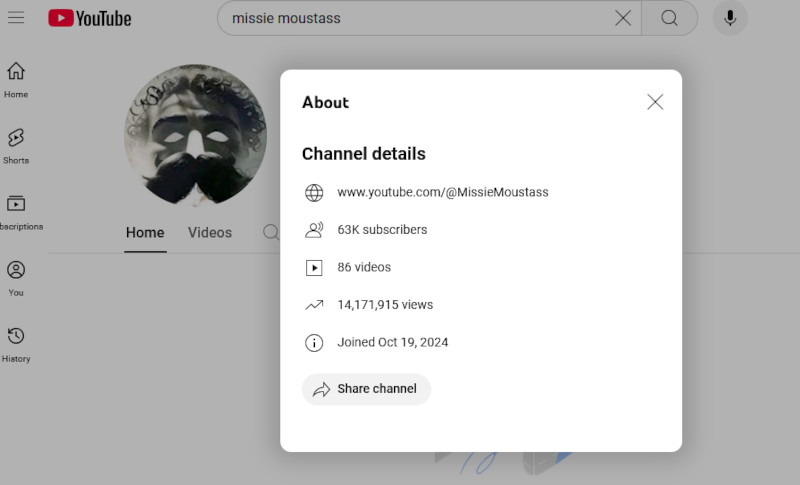Image resolution: width=800 pixels, height=485 pixels.
Task: Click the 'Channel details' heading
Action: click(363, 154)
